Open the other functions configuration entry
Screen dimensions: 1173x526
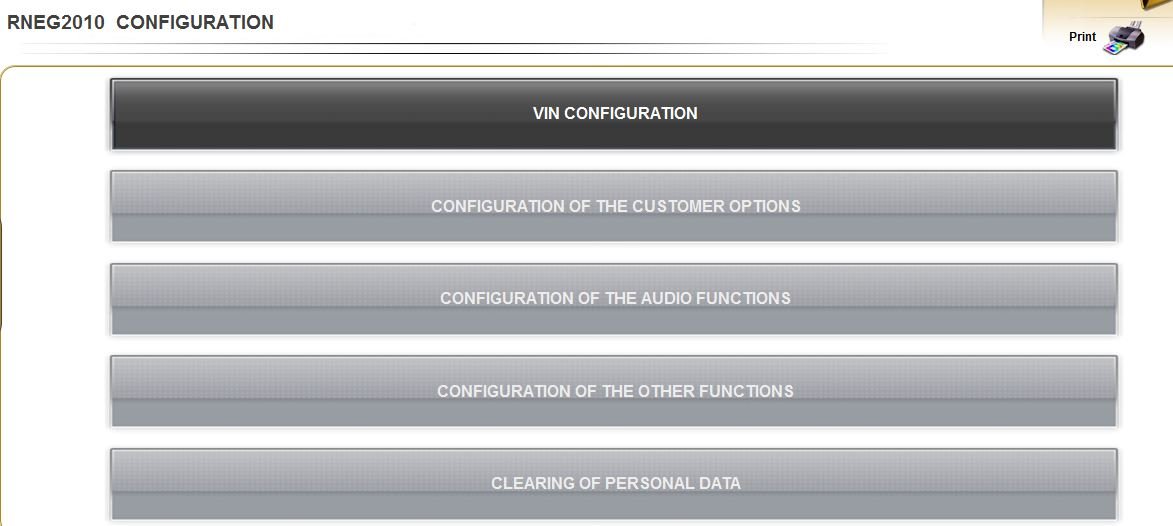[x=614, y=391]
